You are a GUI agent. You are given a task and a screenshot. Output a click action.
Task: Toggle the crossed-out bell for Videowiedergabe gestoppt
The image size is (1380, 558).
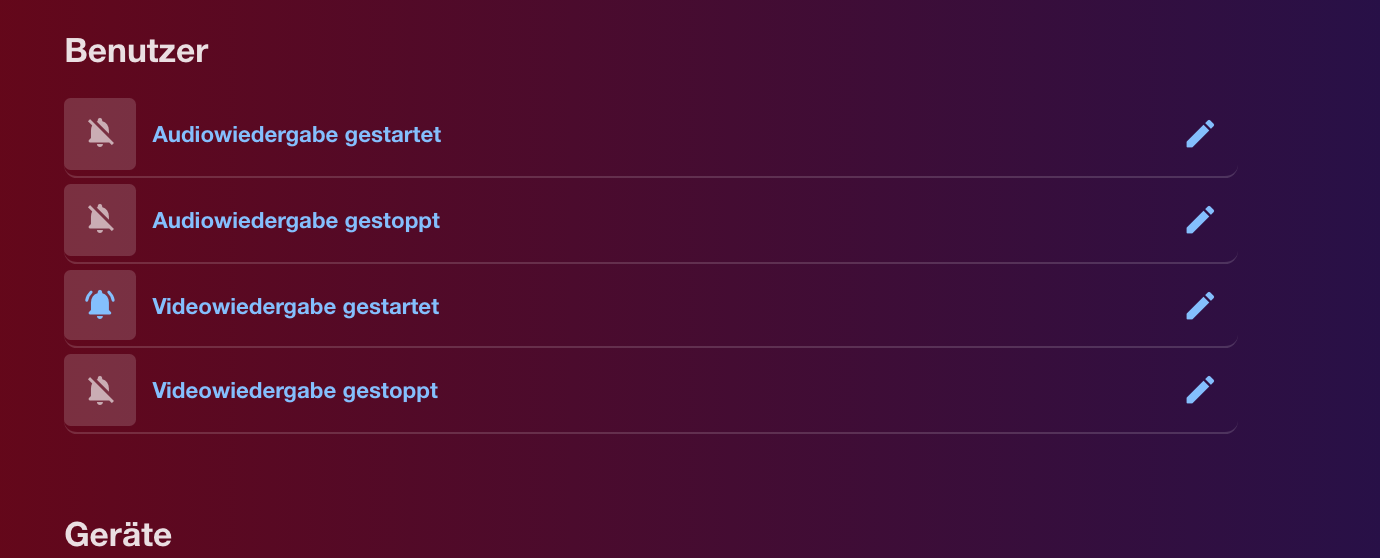100,390
